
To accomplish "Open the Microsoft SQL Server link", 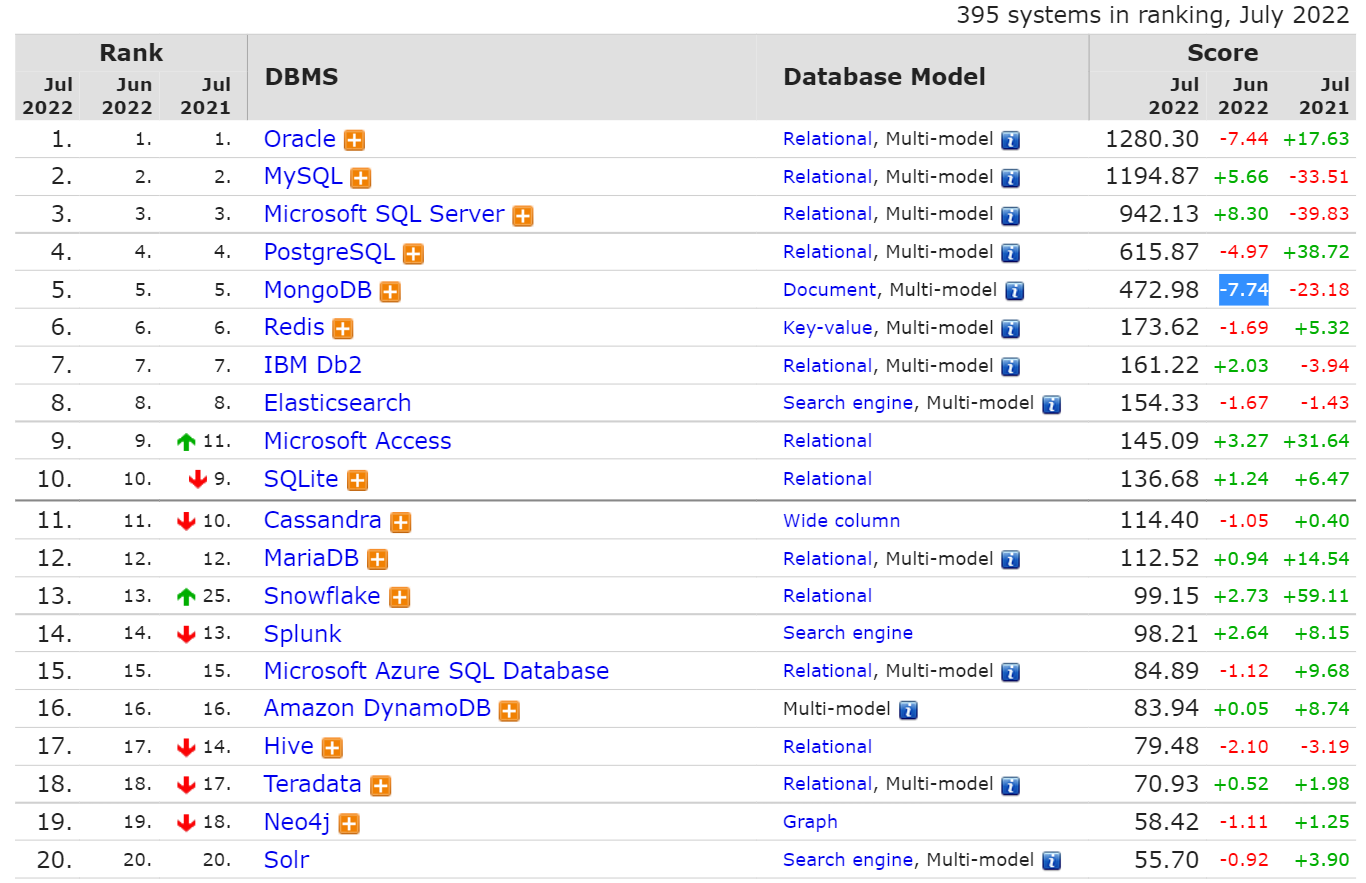I will pyautogui.click(x=384, y=214).
